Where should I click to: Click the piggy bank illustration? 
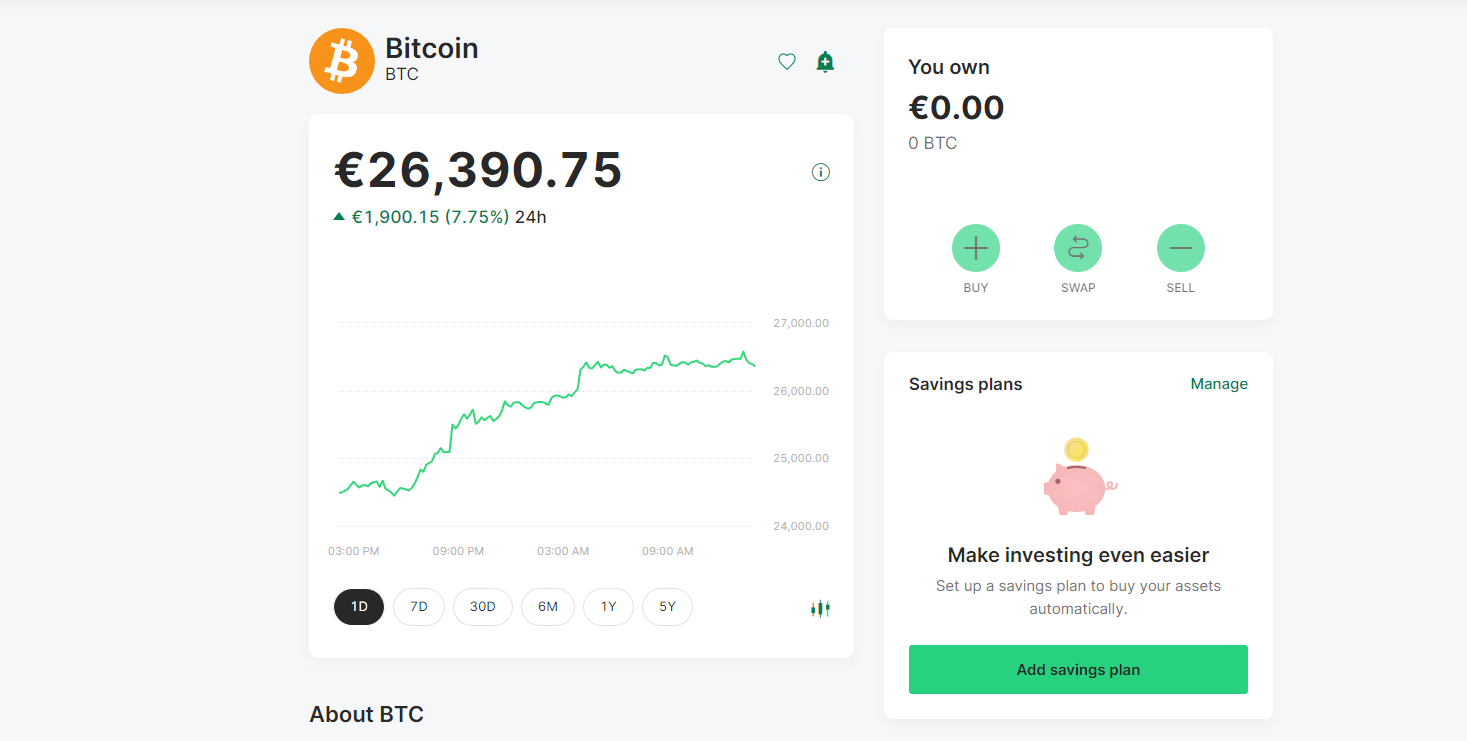pyautogui.click(x=1078, y=478)
